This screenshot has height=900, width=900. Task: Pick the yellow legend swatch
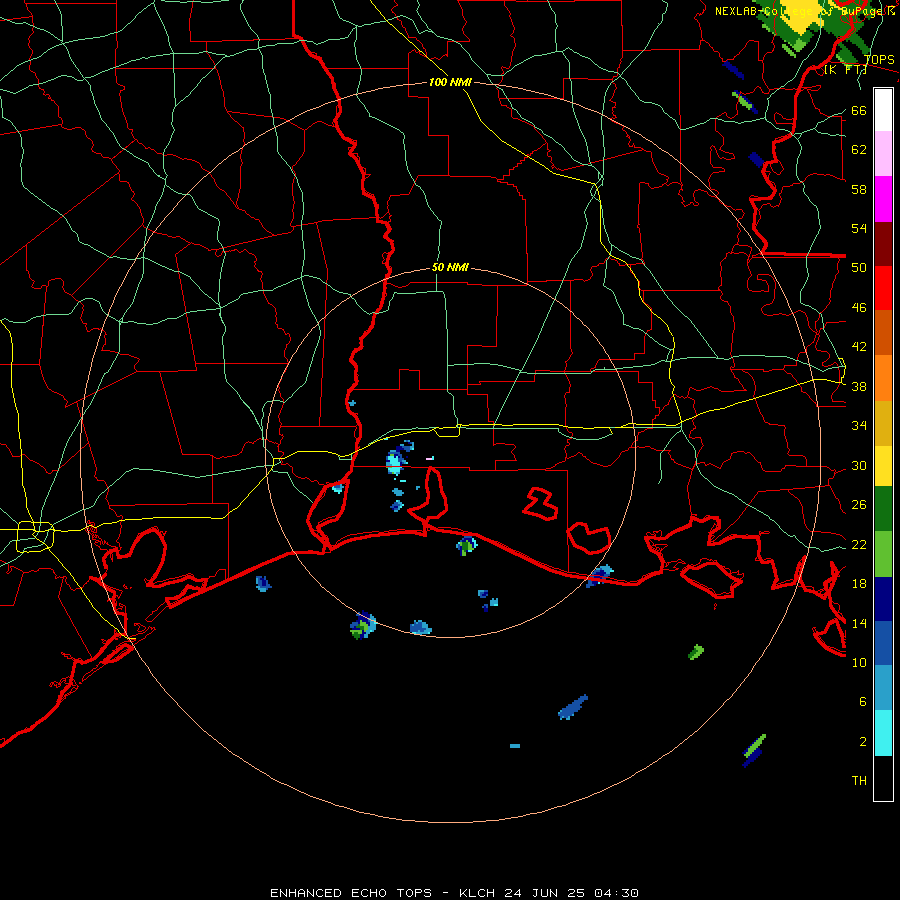[x=883, y=466]
